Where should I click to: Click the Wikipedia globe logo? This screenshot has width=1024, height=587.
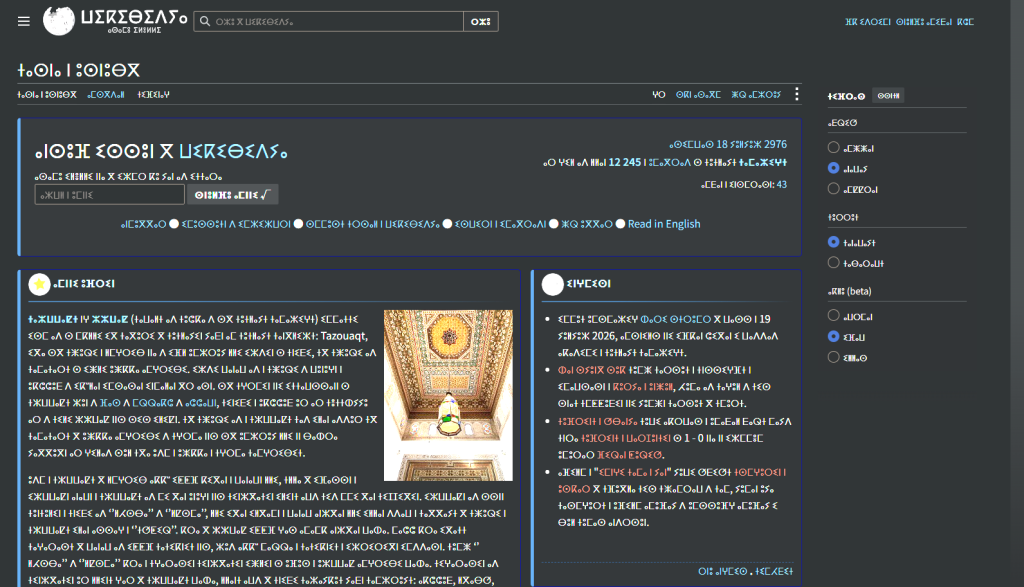click(x=59, y=21)
